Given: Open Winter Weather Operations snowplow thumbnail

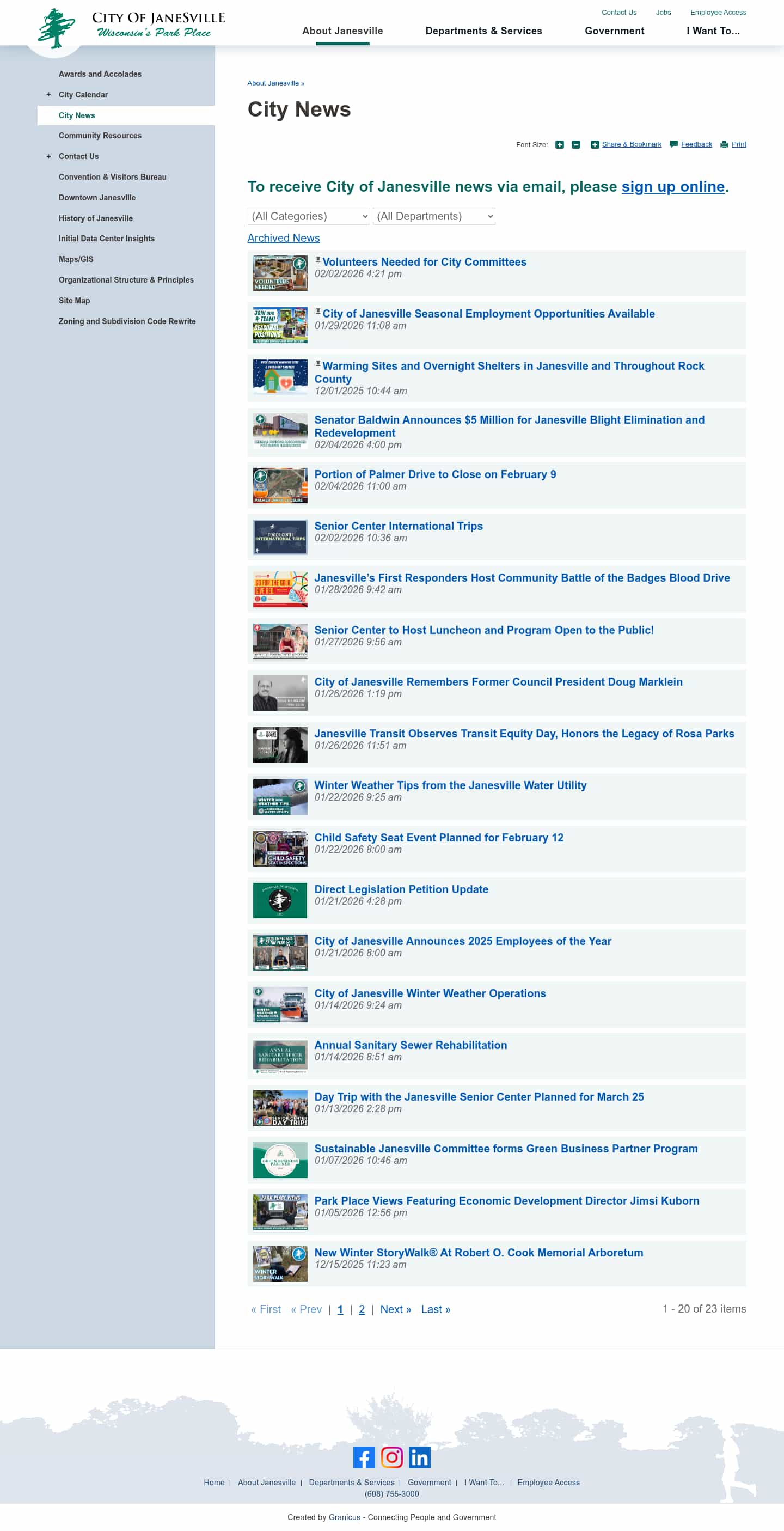Looking at the screenshot, I should click(280, 1004).
